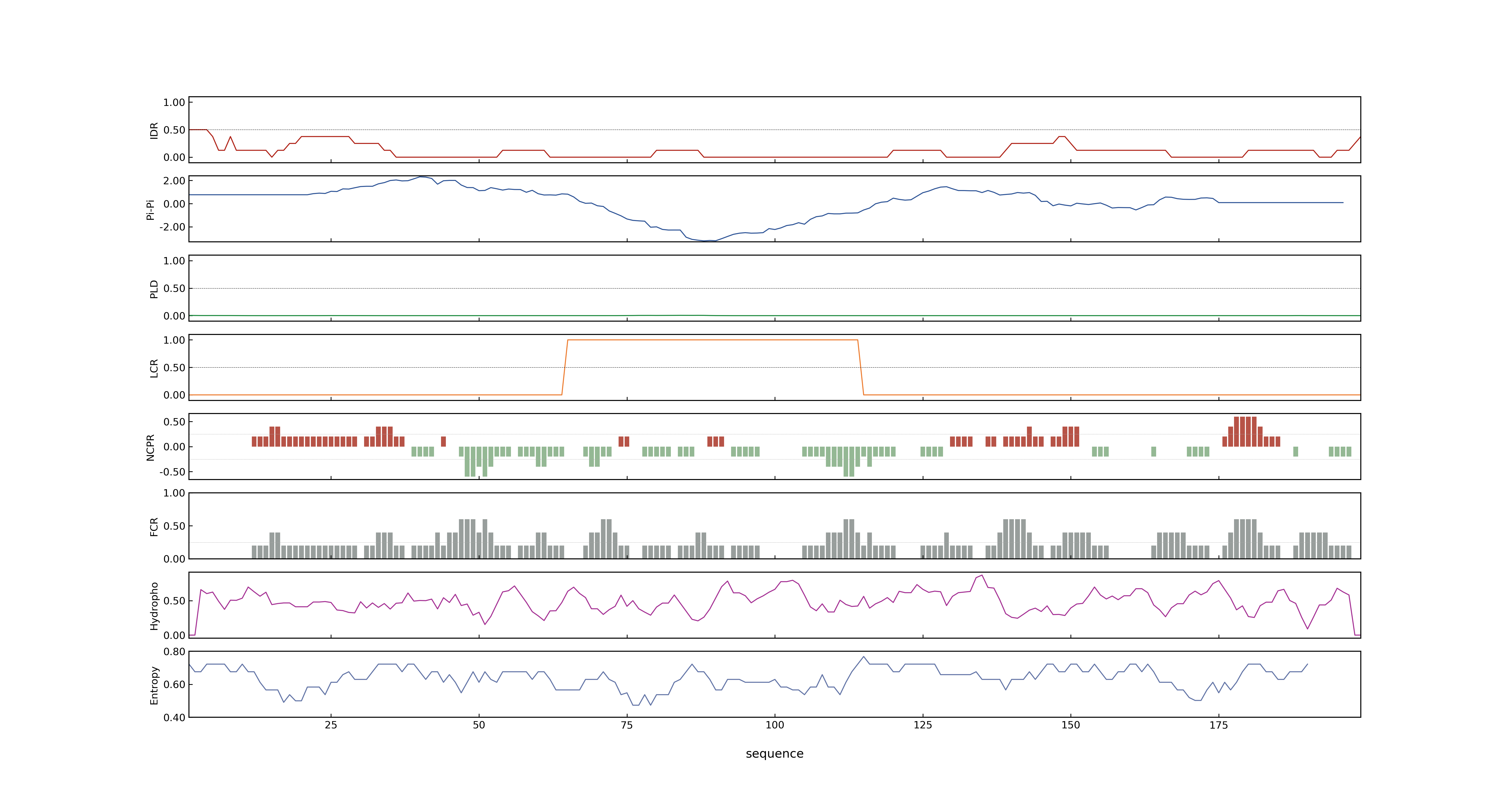This screenshot has width=1512, height=806.
Task: Click the 0.80 tick on Entropy axis
Action: click(x=174, y=652)
